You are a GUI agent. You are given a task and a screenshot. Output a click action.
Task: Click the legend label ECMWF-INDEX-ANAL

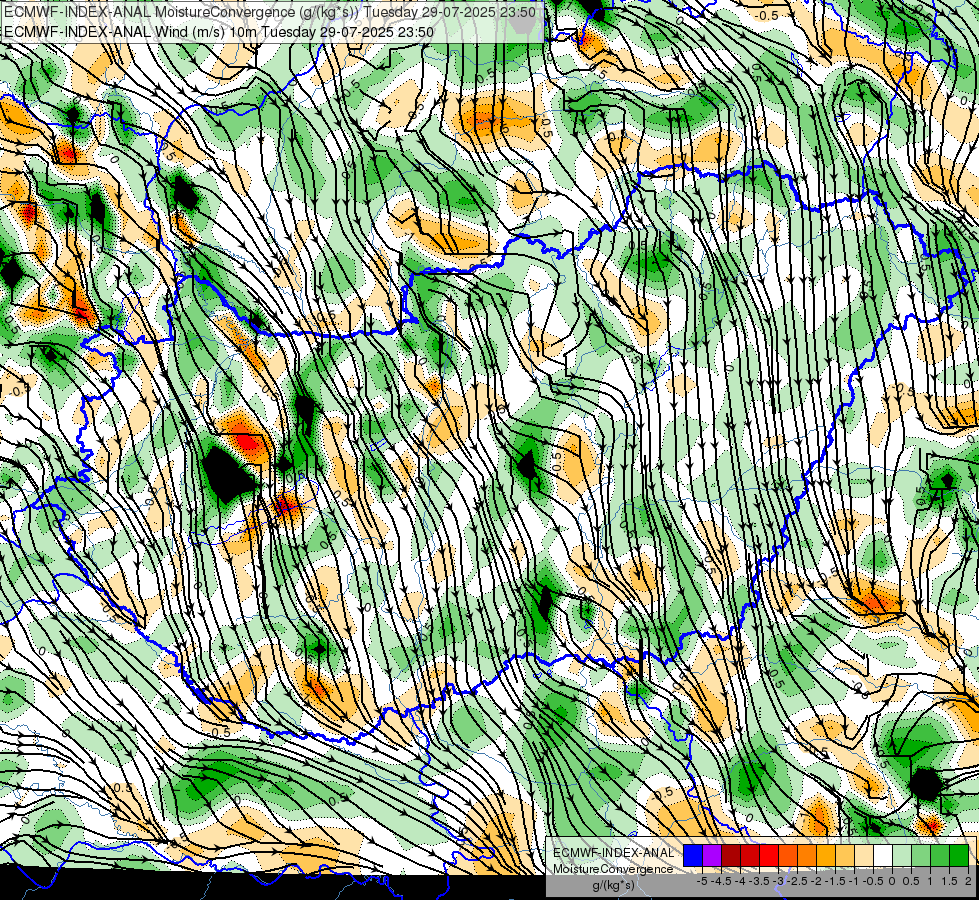[x=613, y=853]
